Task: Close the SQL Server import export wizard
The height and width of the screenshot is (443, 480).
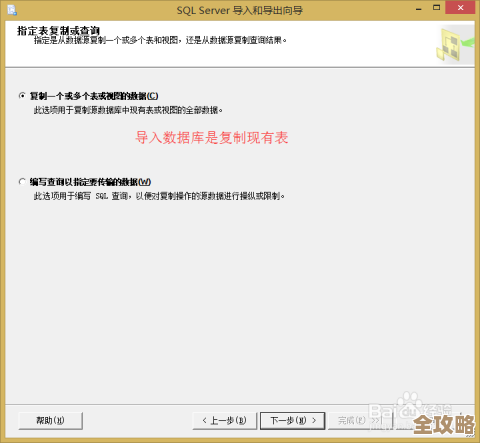Action: click(460, 8)
